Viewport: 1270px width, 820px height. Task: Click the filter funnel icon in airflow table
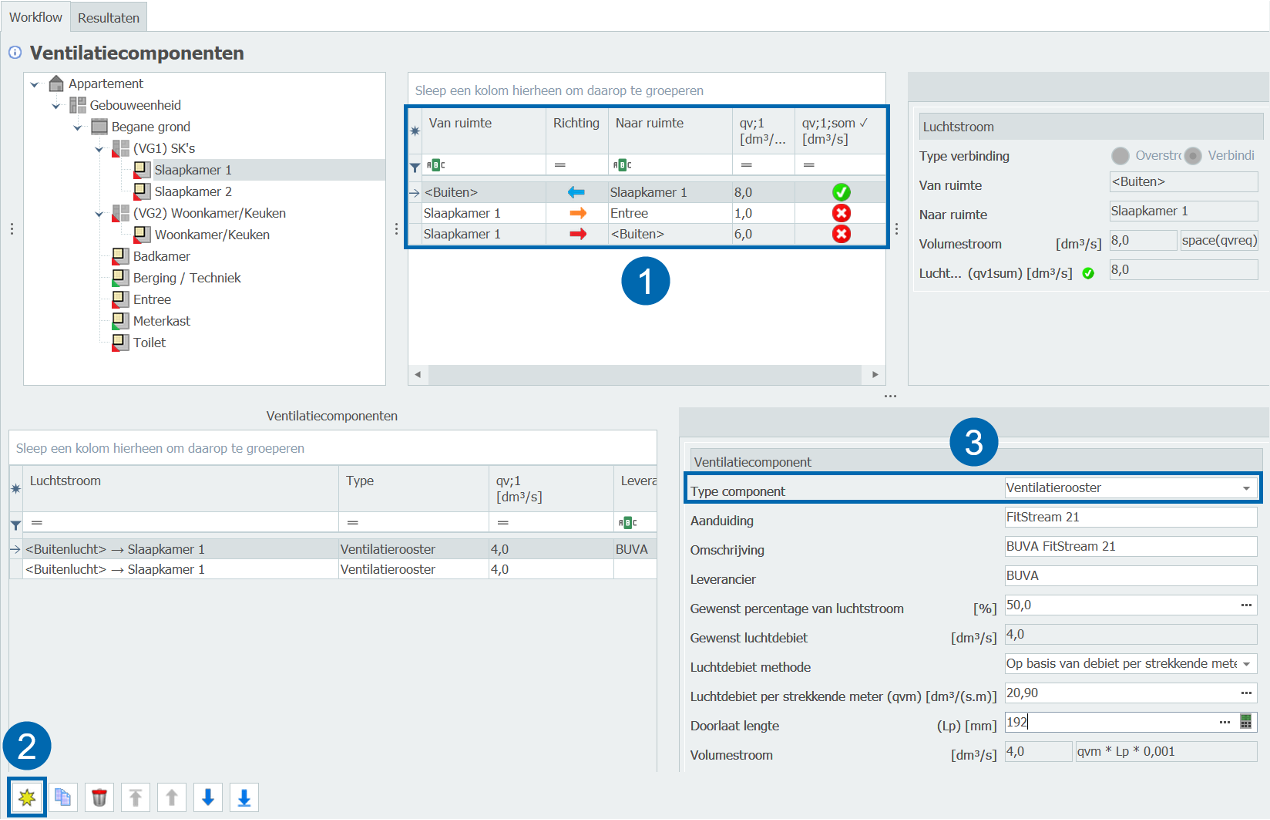(415, 167)
